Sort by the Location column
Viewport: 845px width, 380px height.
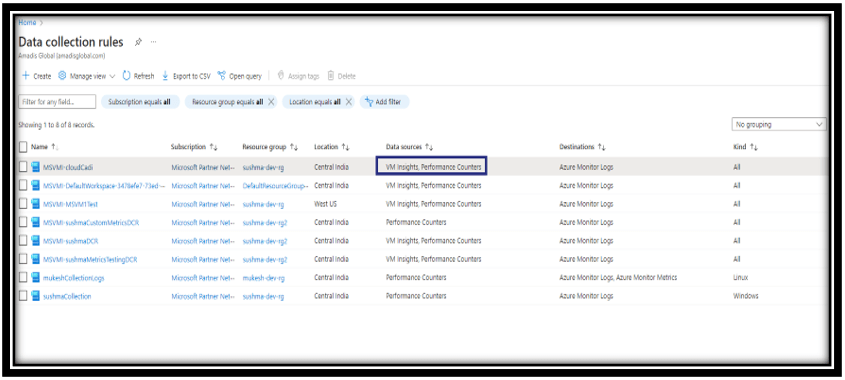[332, 147]
